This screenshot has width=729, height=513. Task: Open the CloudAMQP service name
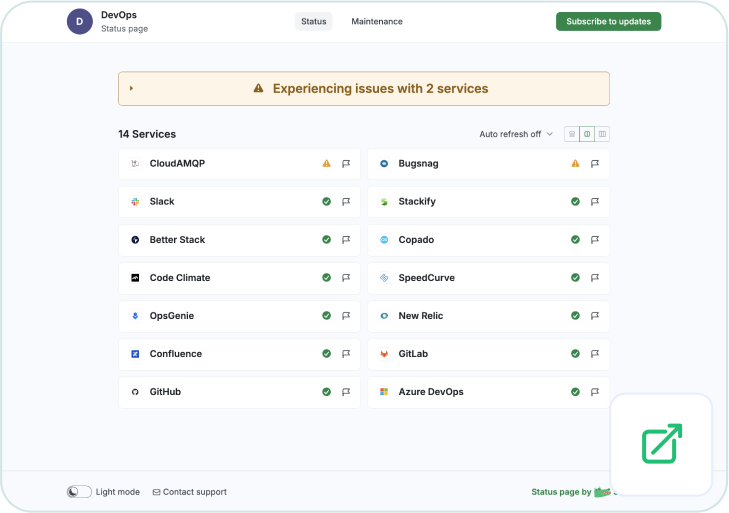(x=177, y=164)
